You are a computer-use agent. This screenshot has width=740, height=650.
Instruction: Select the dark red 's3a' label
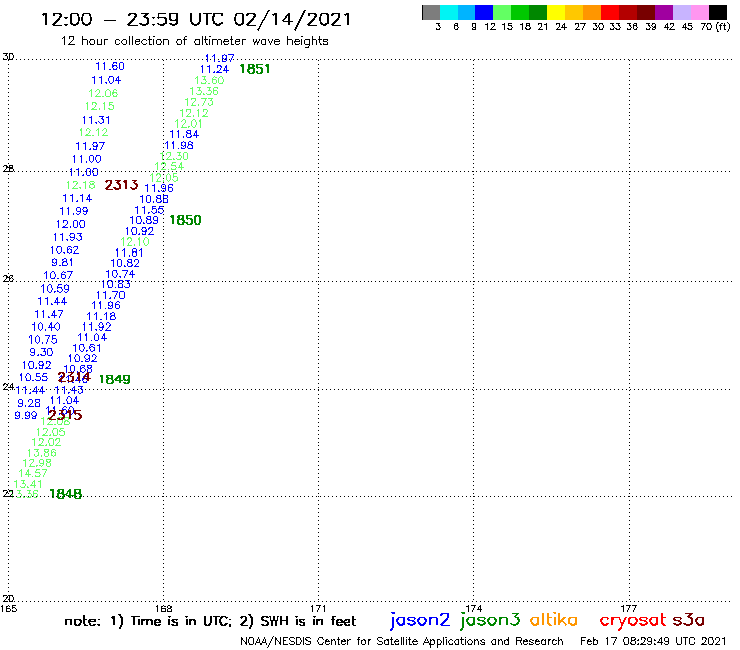click(x=688, y=620)
